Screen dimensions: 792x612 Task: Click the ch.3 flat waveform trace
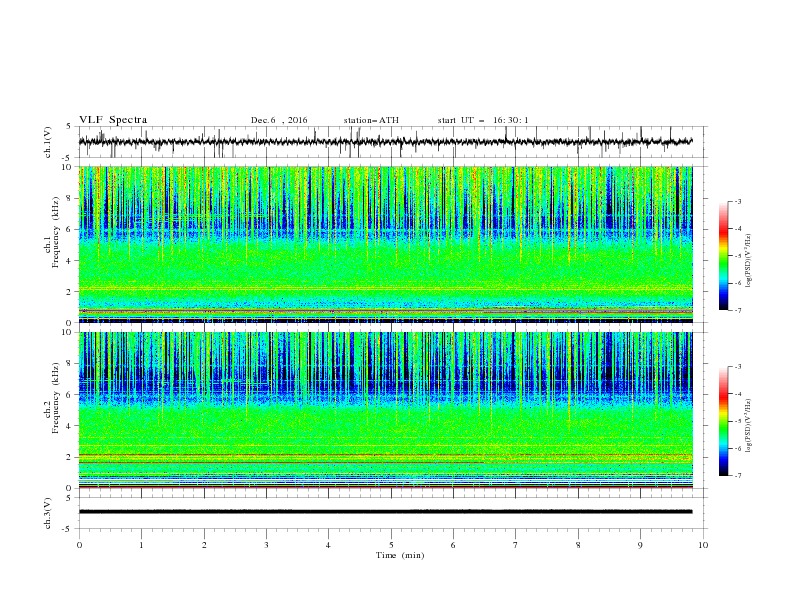(385, 512)
